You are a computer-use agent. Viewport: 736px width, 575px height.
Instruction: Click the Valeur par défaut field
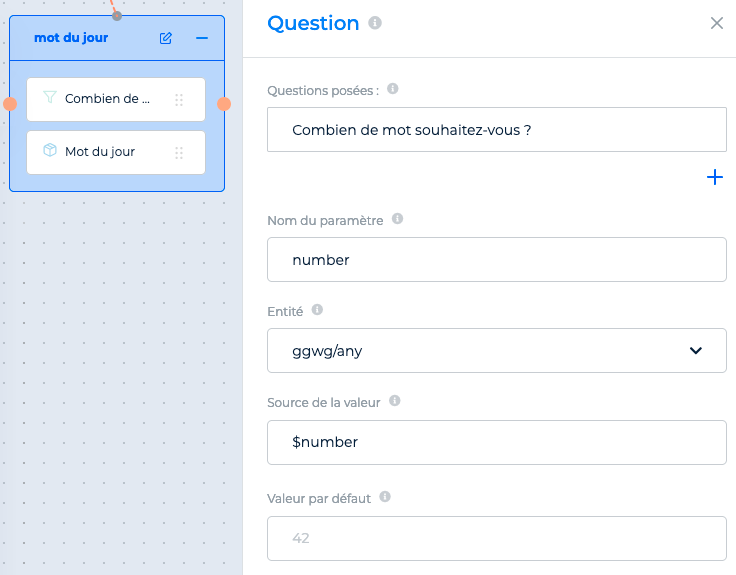(497, 538)
